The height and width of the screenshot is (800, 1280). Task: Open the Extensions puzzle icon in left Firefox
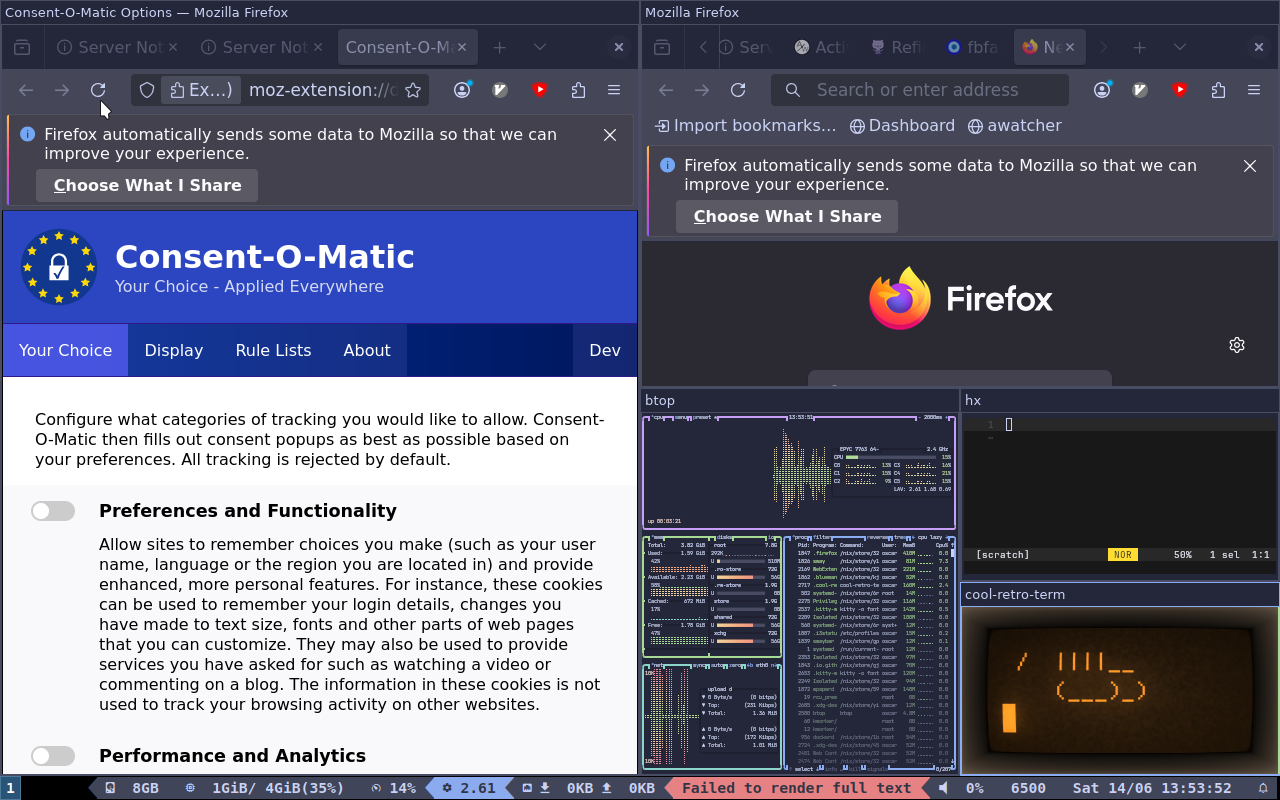click(x=578, y=90)
